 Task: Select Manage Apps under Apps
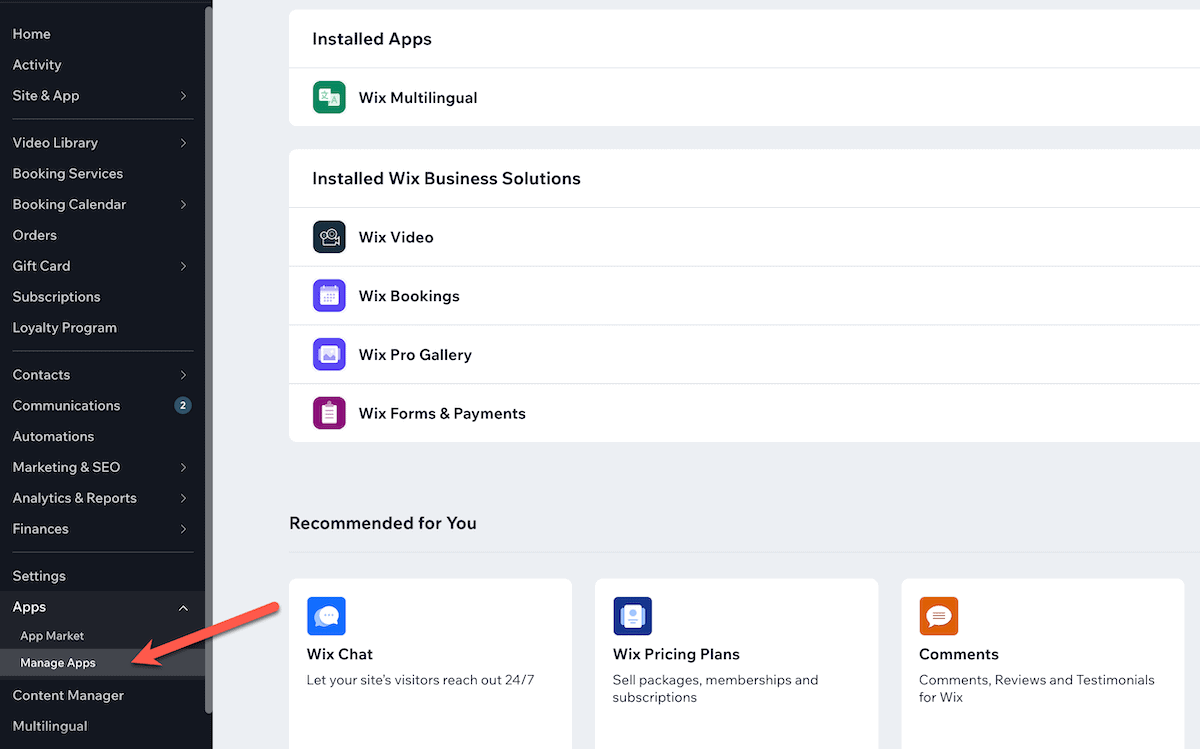pyautogui.click(x=58, y=663)
